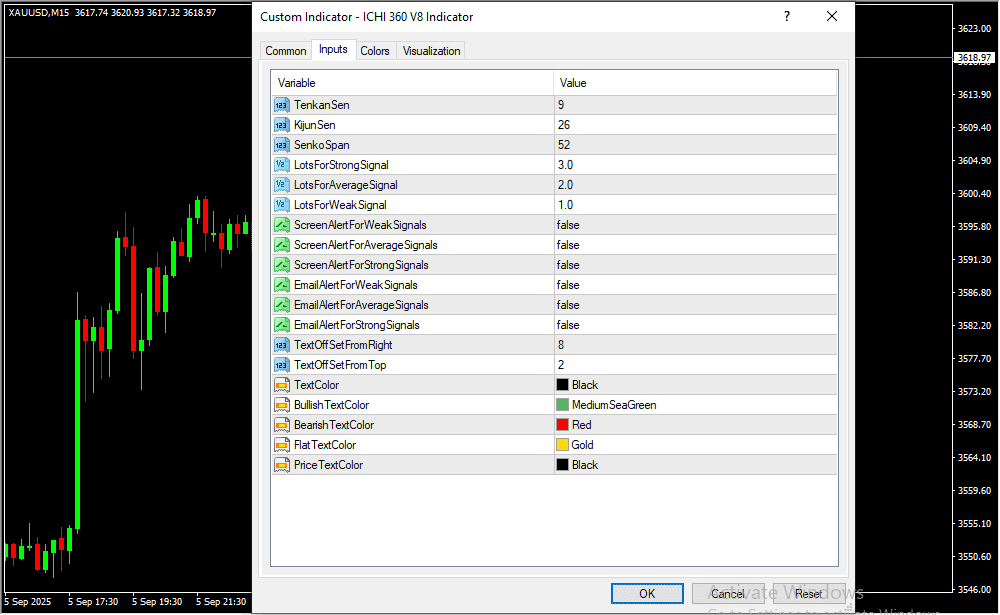
Task: Open PriceTextColor Black color dropdown
Action: (x=695, y=465)
